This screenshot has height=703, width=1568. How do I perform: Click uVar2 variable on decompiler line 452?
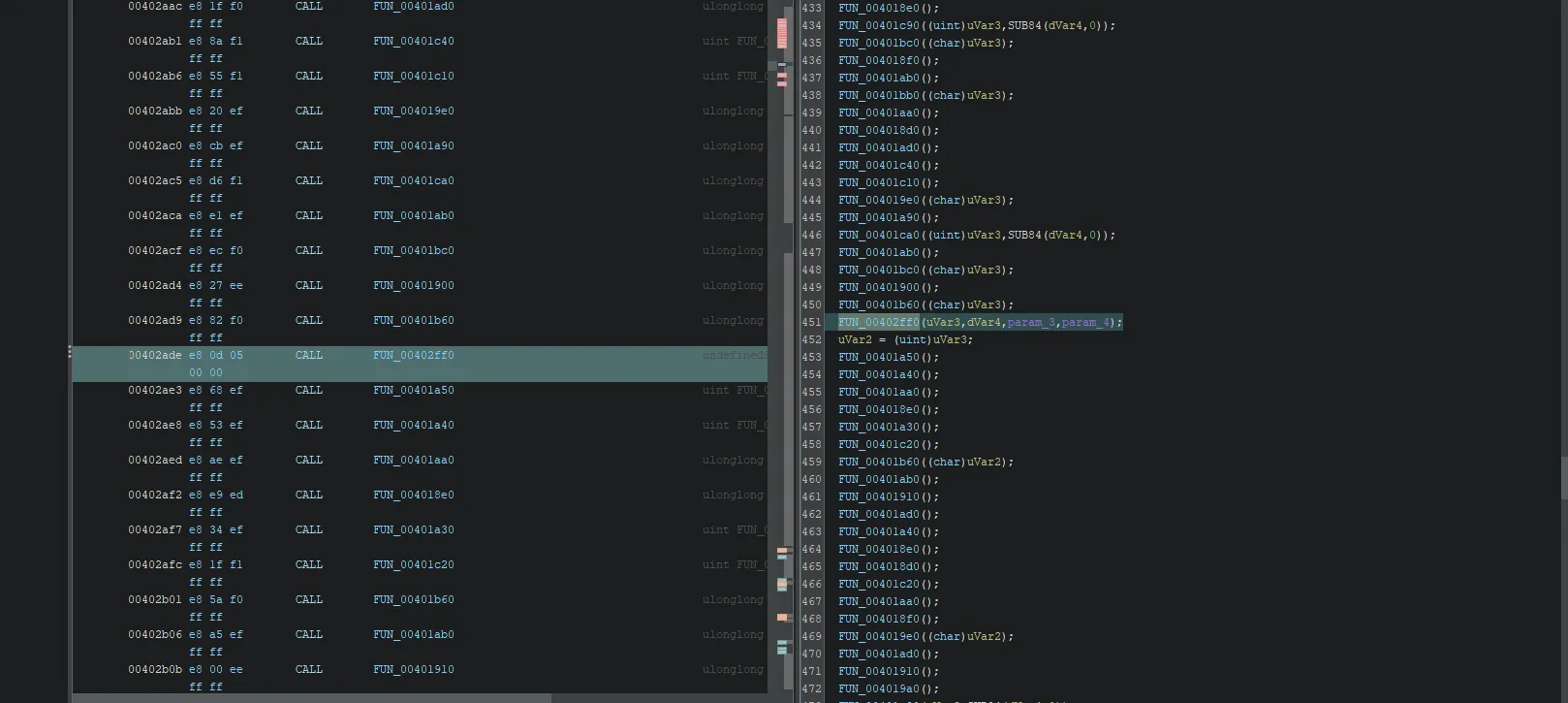(x=855, y=340)
